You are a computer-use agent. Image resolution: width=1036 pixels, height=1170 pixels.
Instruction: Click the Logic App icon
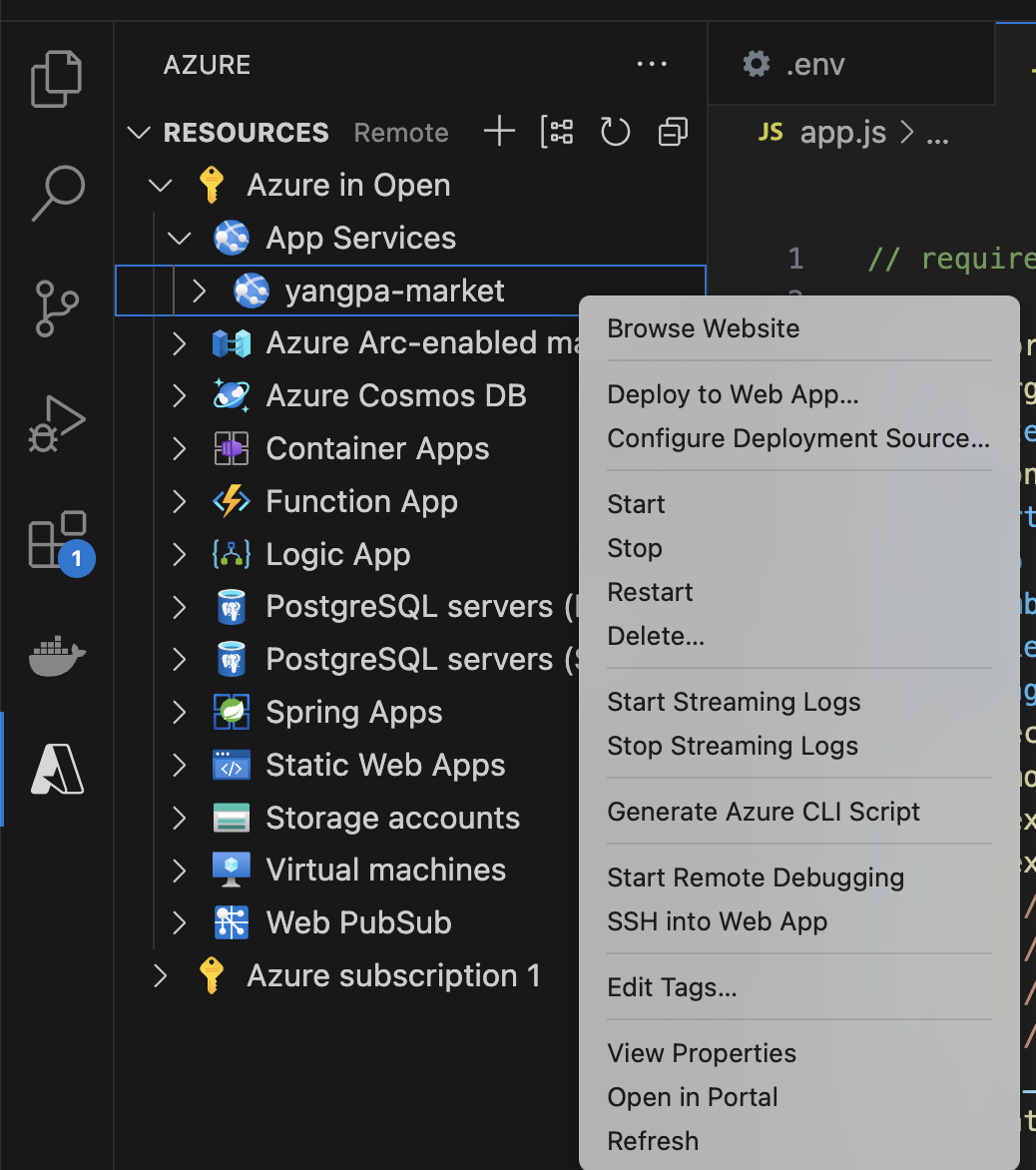coord(232,554)
